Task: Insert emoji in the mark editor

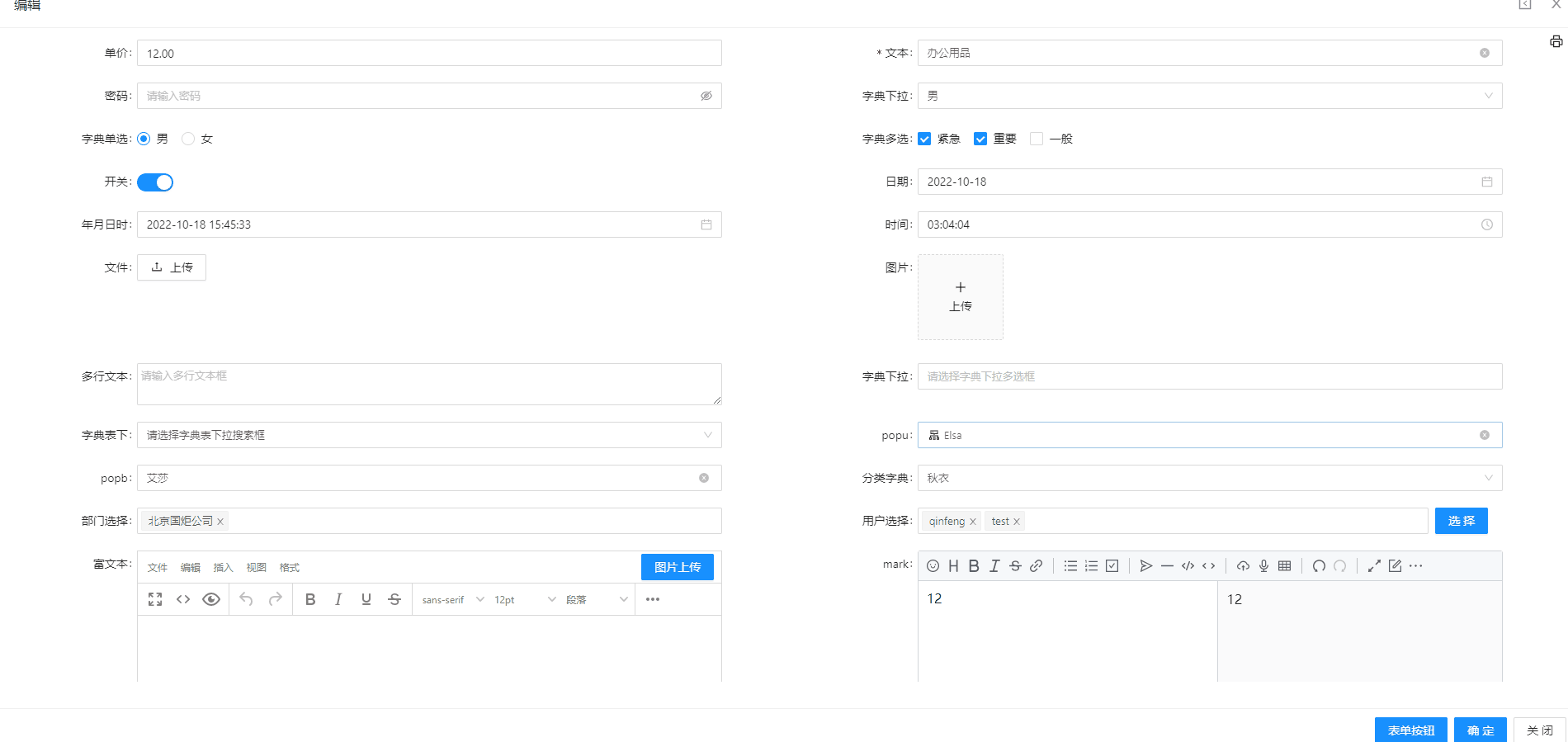Action: pos(933,565)
